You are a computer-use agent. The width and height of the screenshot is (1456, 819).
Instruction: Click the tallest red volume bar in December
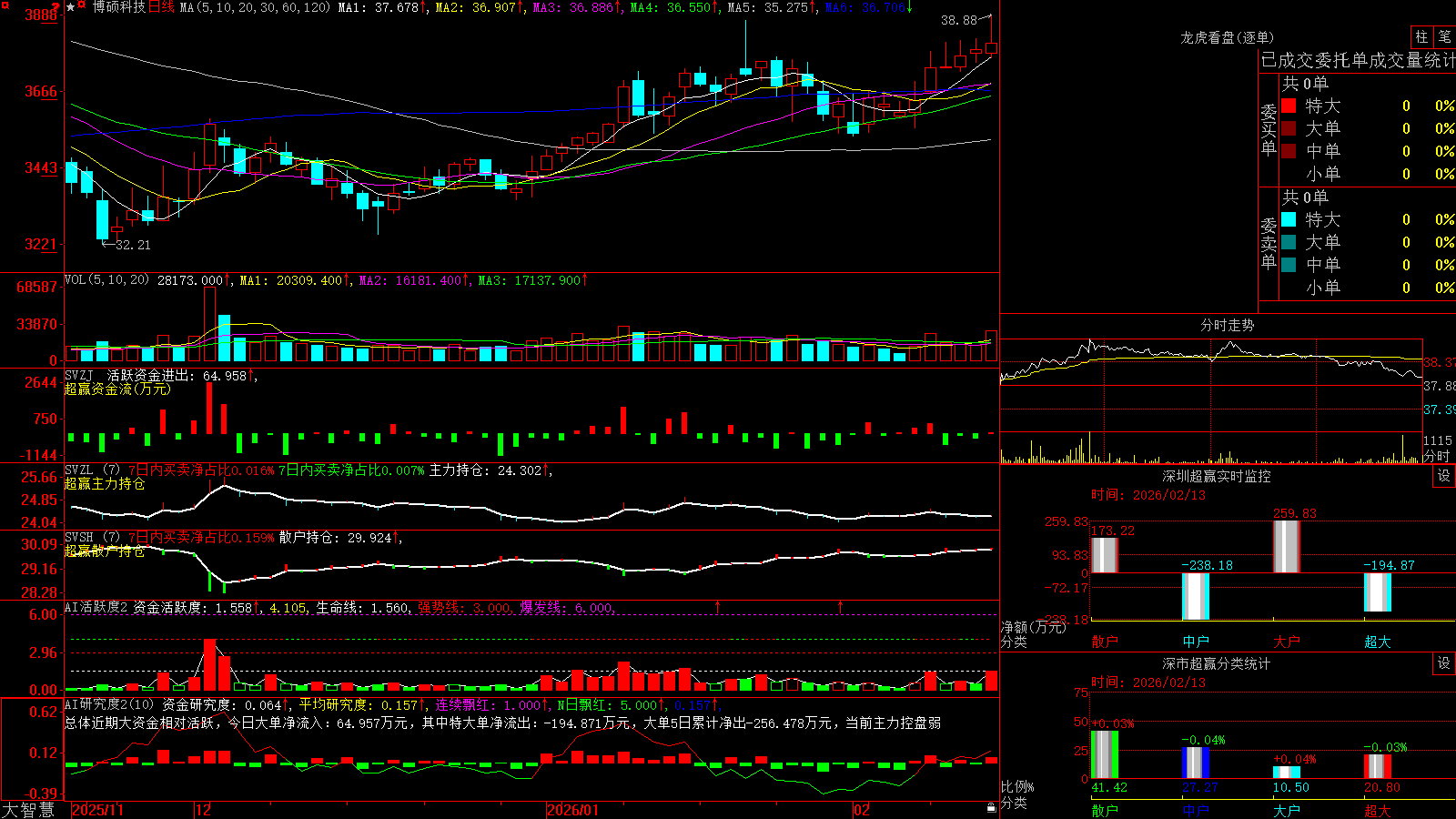[x=210, y=324]
